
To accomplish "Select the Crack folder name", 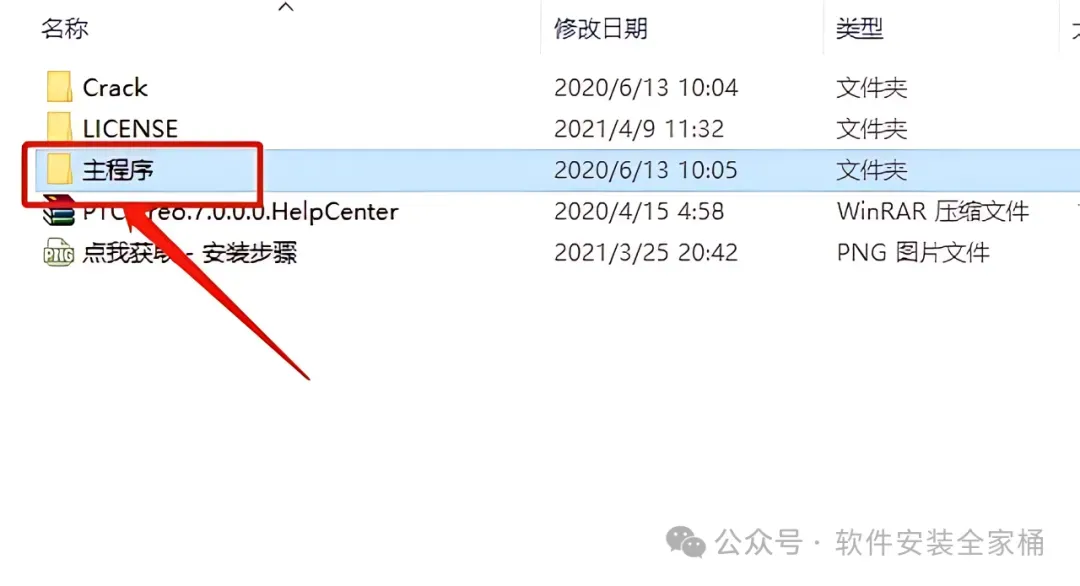I will click(x=115, y=87).
